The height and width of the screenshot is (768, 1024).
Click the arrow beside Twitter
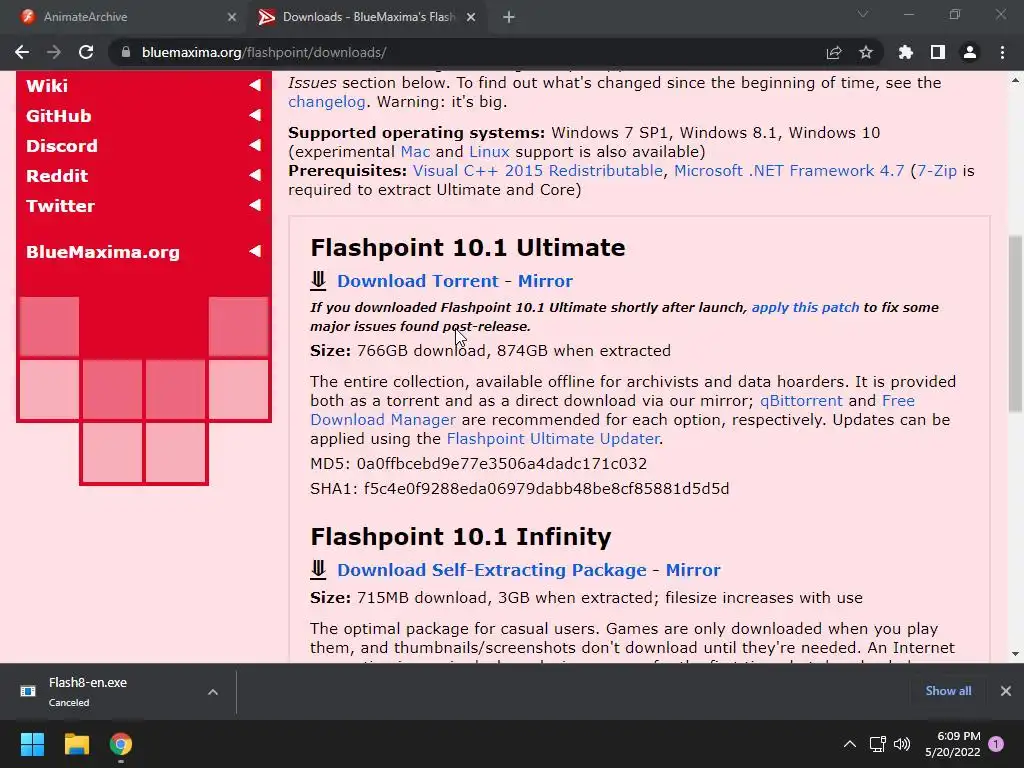[x=255, y=205]
